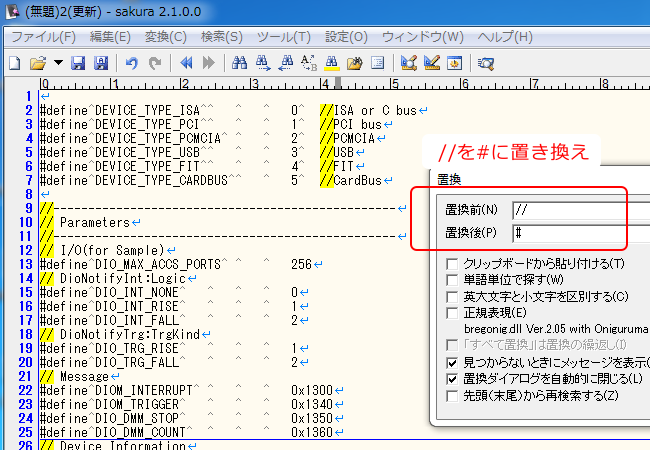Open type-specific settings ruler-pencil icon
650x450 pixels.
tap(432, 63)
